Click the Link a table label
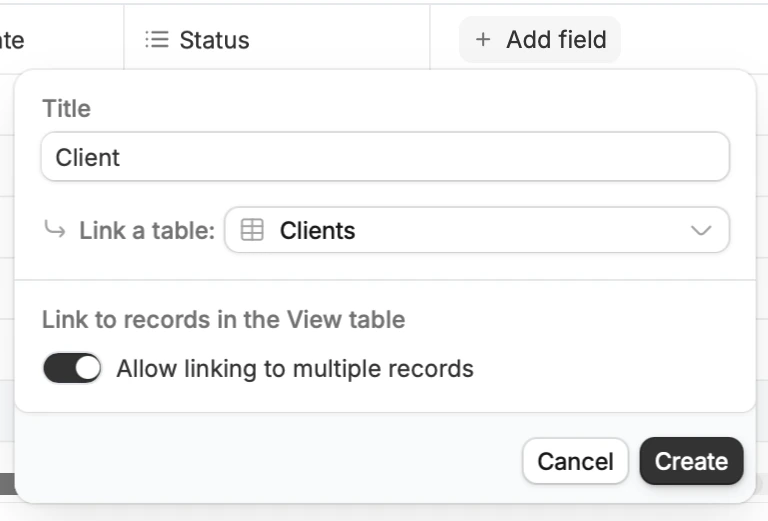The height and width of the screenshot is (521, 768). (147, 230)
